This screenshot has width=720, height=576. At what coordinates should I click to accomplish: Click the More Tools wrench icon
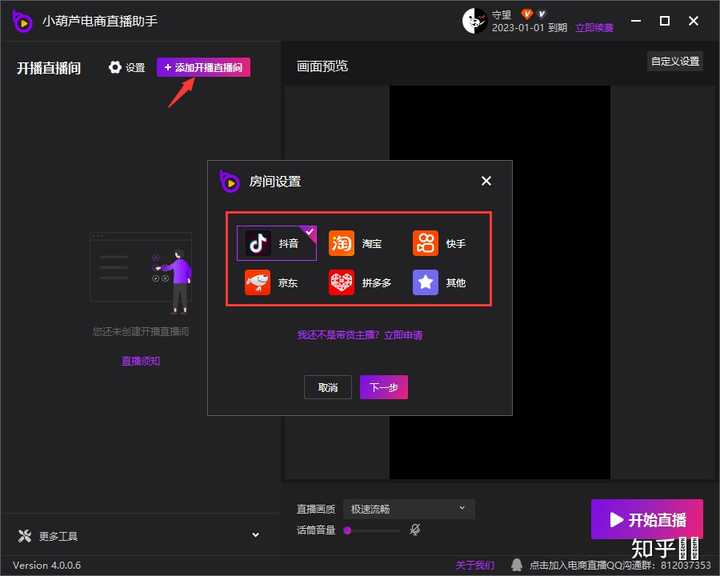[24, 536]
